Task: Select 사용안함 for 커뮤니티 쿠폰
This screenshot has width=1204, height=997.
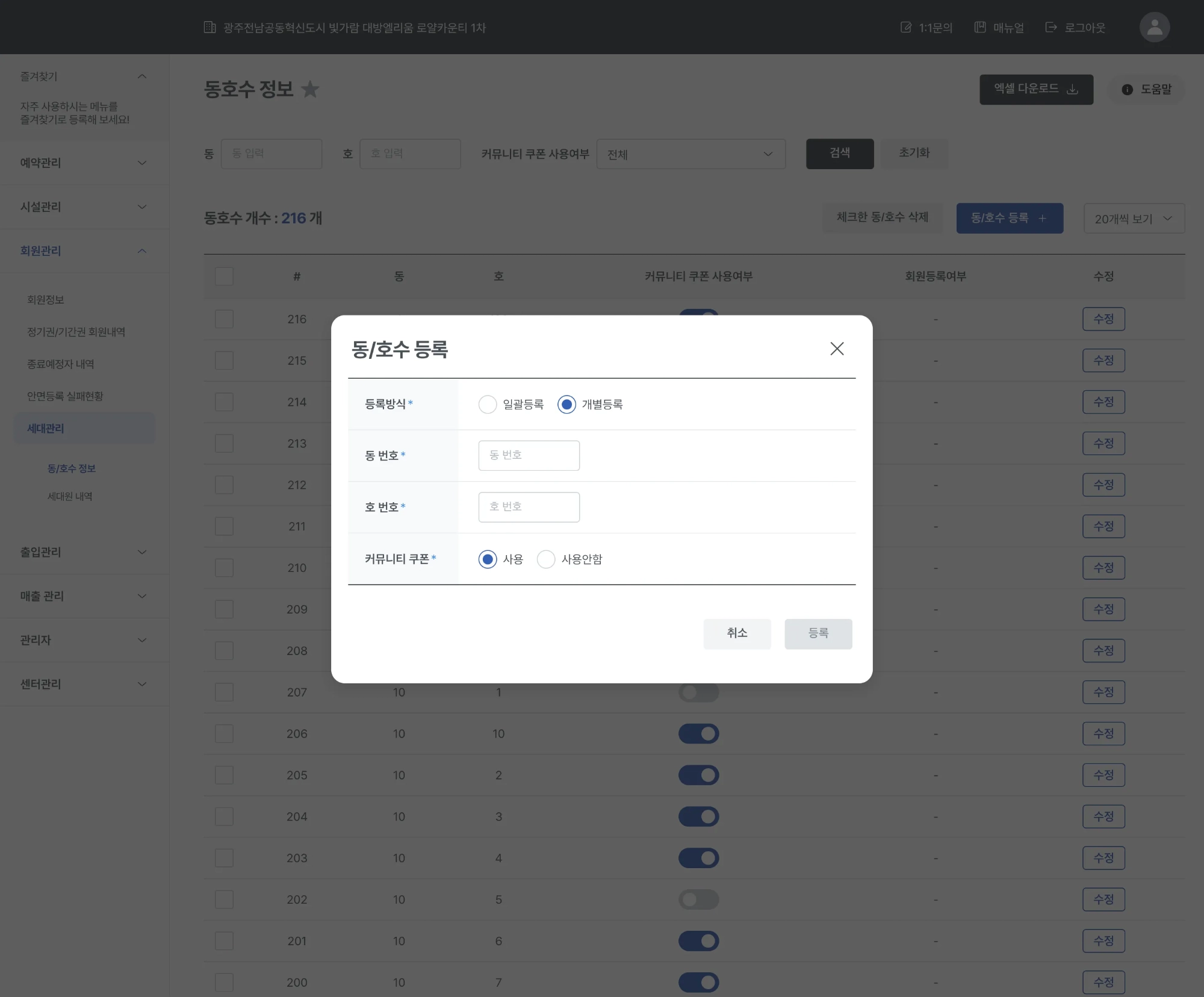Action: 546,559
